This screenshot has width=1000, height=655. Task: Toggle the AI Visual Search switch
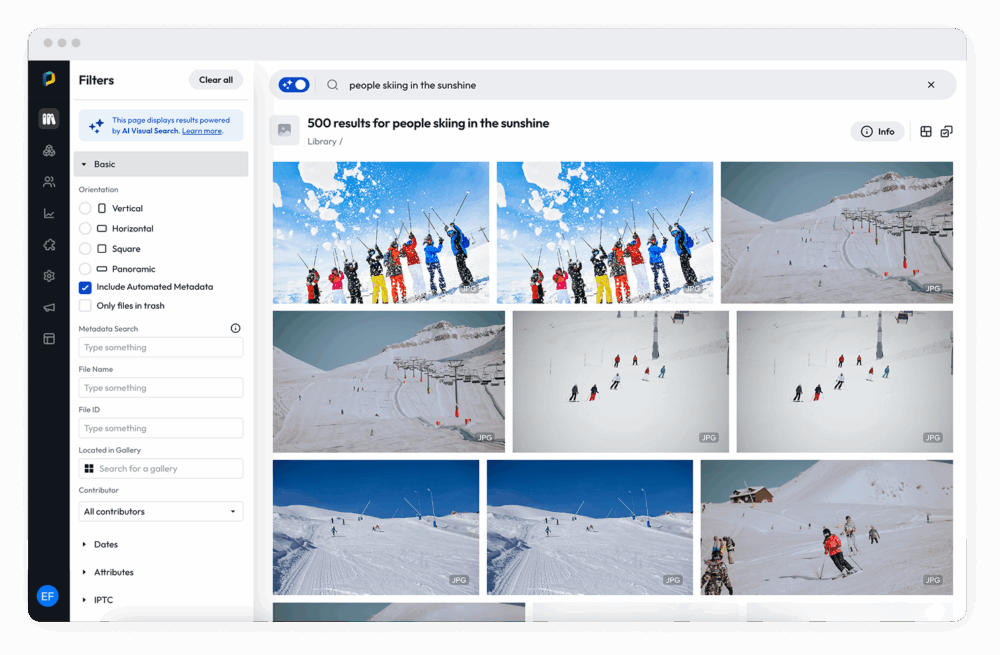294,85
